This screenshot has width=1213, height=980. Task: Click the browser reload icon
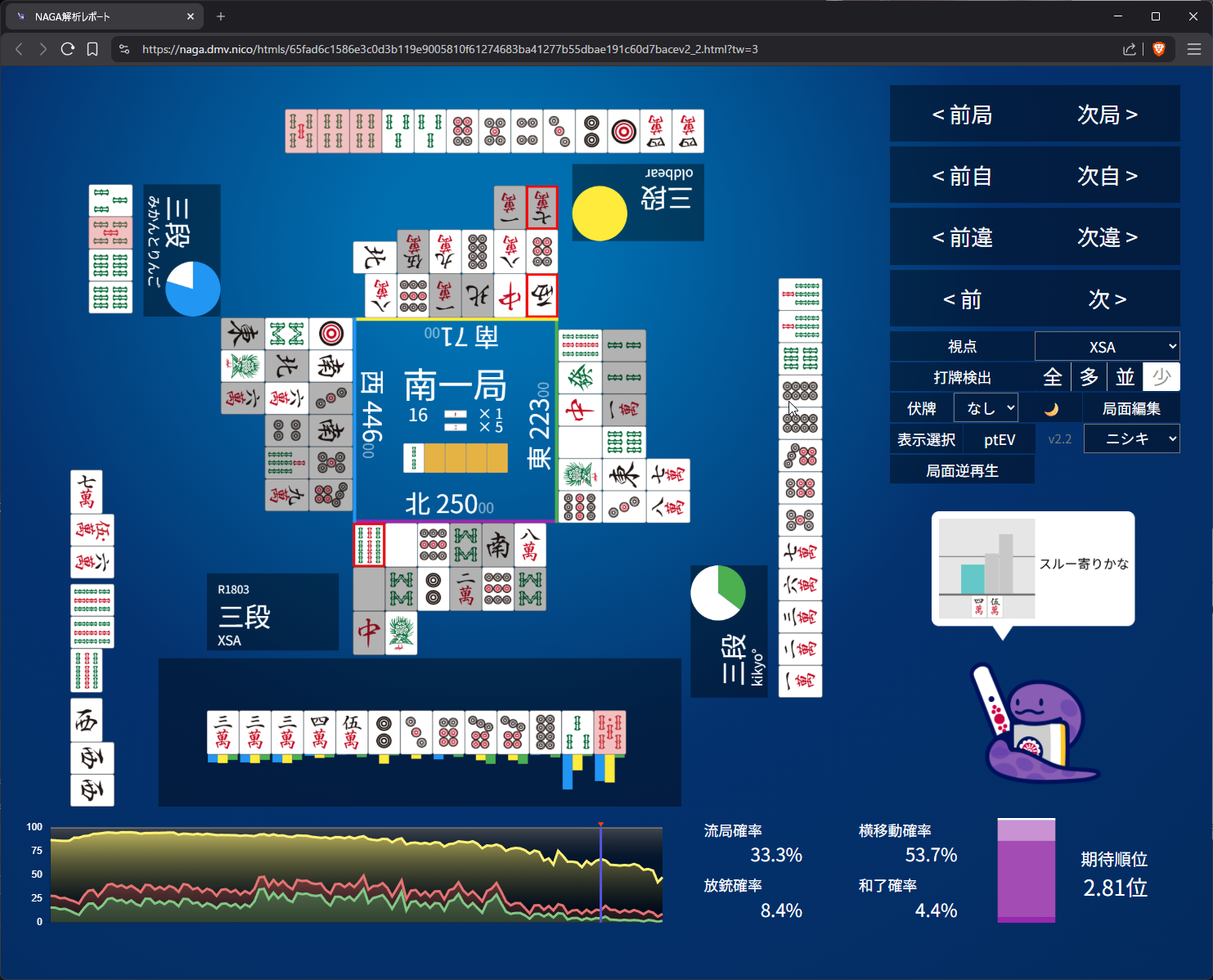pyautogui.click(x=68, y=49)
